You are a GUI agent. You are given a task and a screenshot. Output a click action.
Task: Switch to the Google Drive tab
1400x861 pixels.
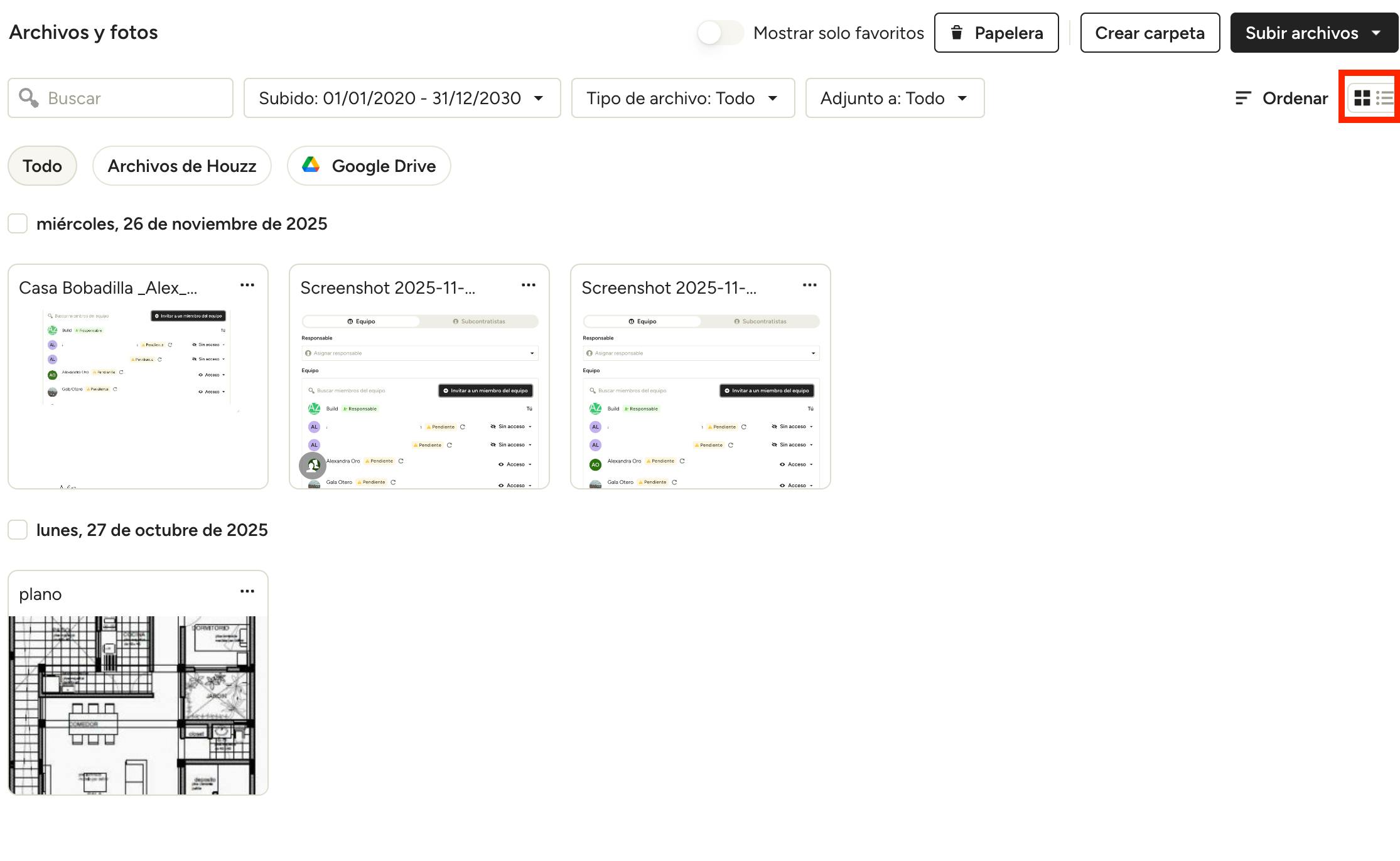point(369,166)
